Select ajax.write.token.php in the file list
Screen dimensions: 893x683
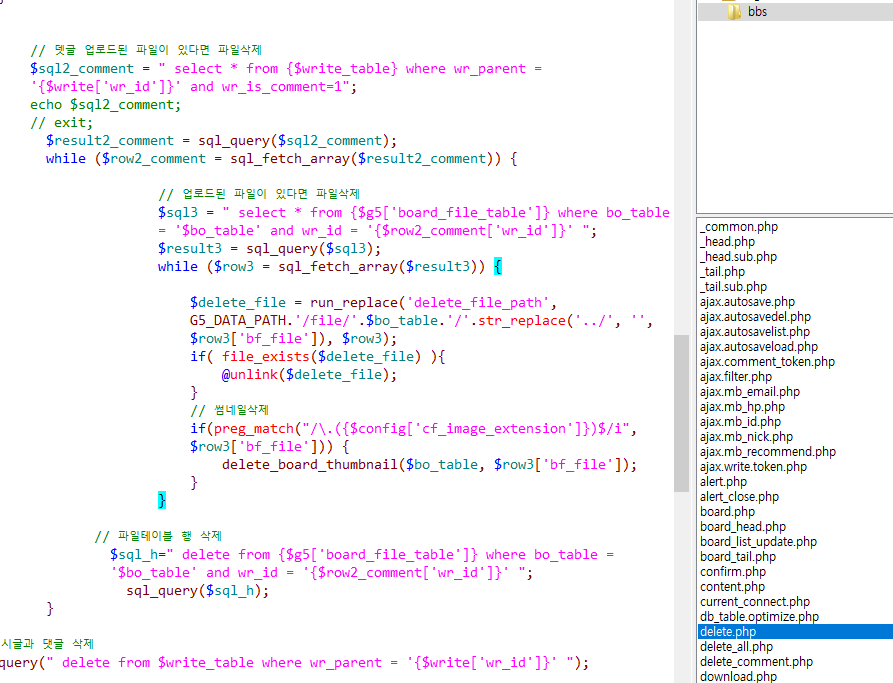tap(753, 467)
